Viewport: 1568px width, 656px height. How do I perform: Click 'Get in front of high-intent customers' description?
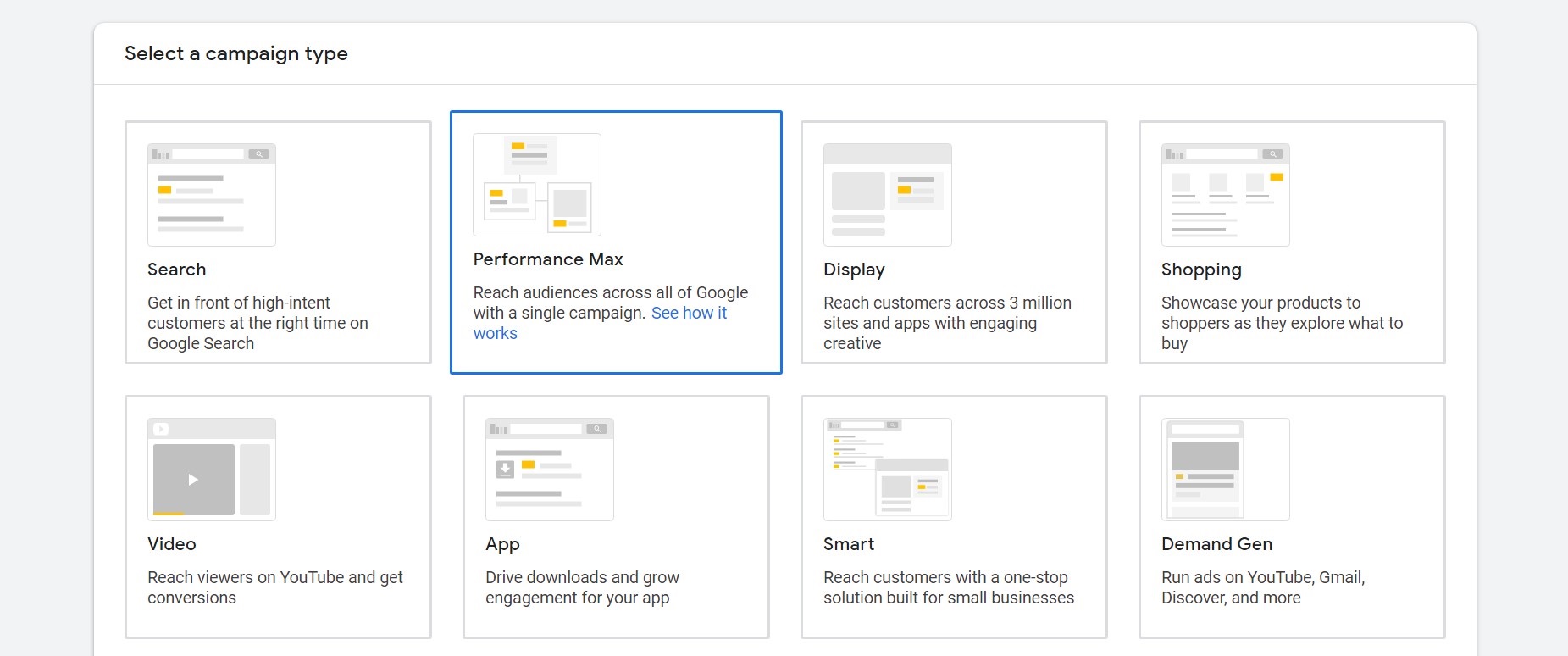pyautogui.click(x=258, y=323)
